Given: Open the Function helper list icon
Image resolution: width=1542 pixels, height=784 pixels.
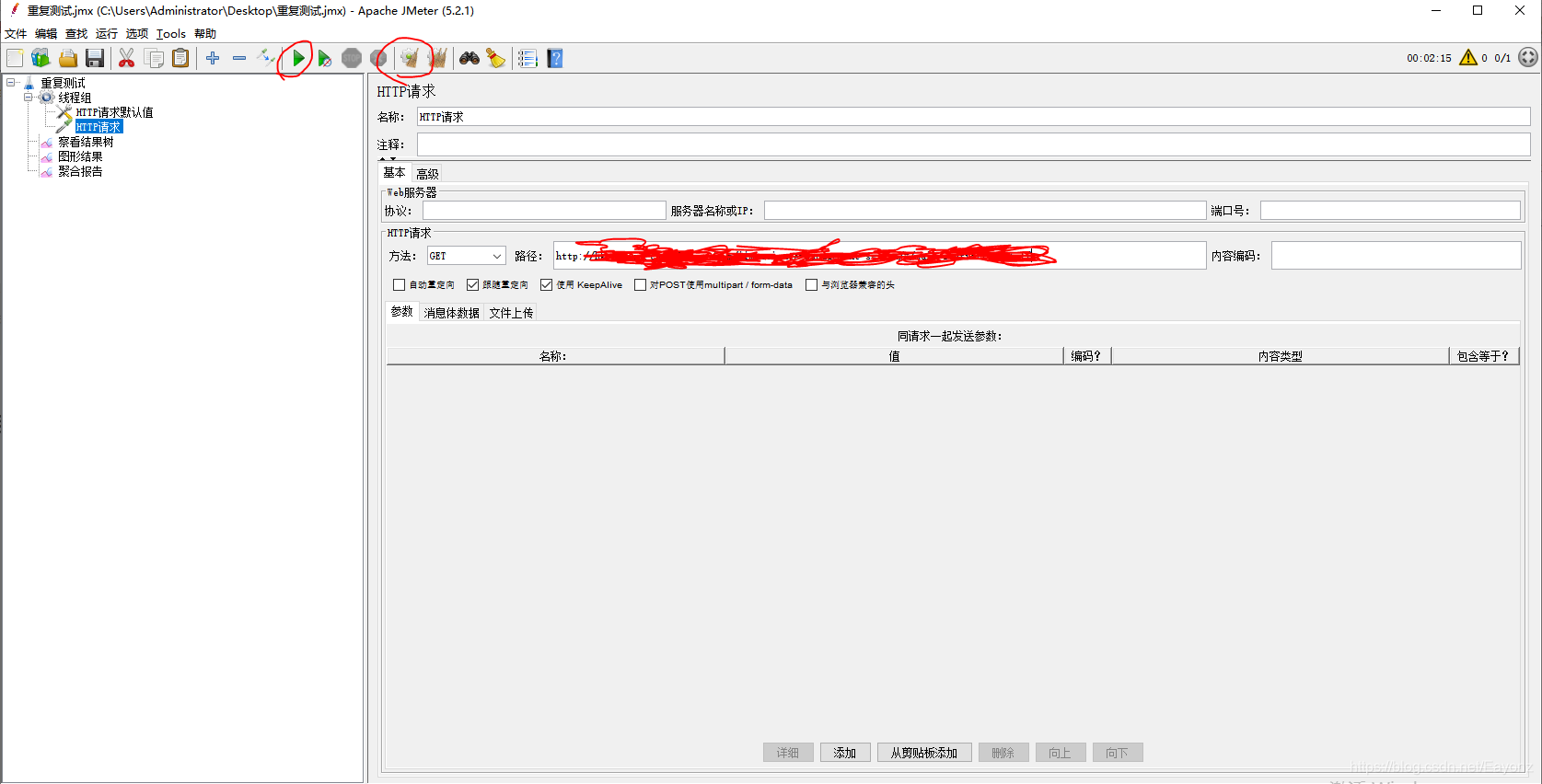Looking at the screenshot, I should point(528,58).
